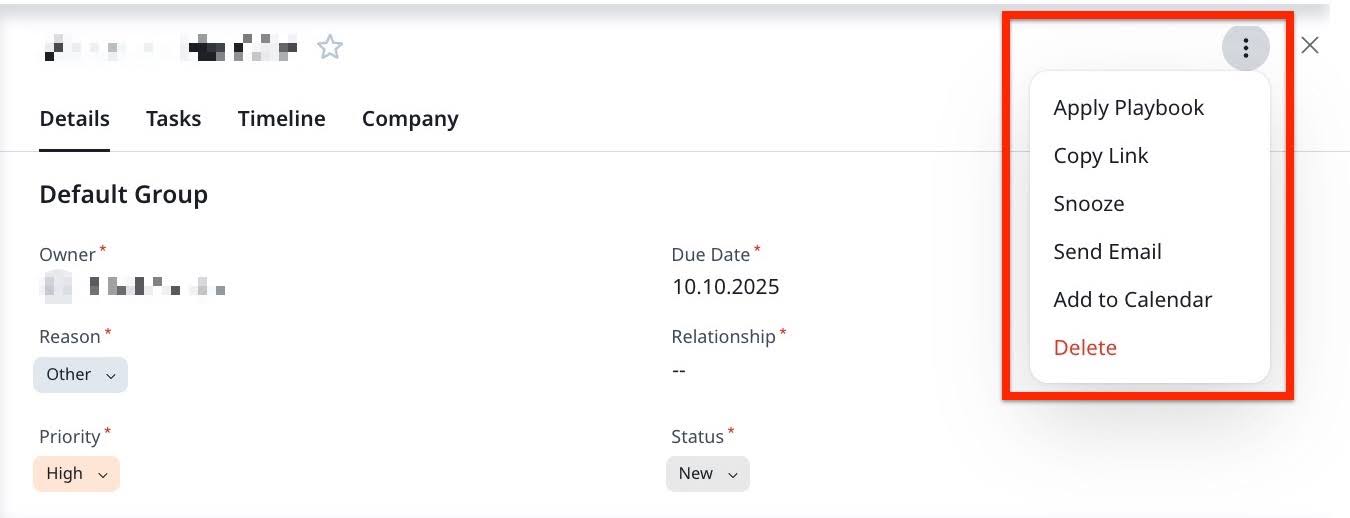Go to the Timeline tab
Screen dimensions: 1350x518
[281, 119]
